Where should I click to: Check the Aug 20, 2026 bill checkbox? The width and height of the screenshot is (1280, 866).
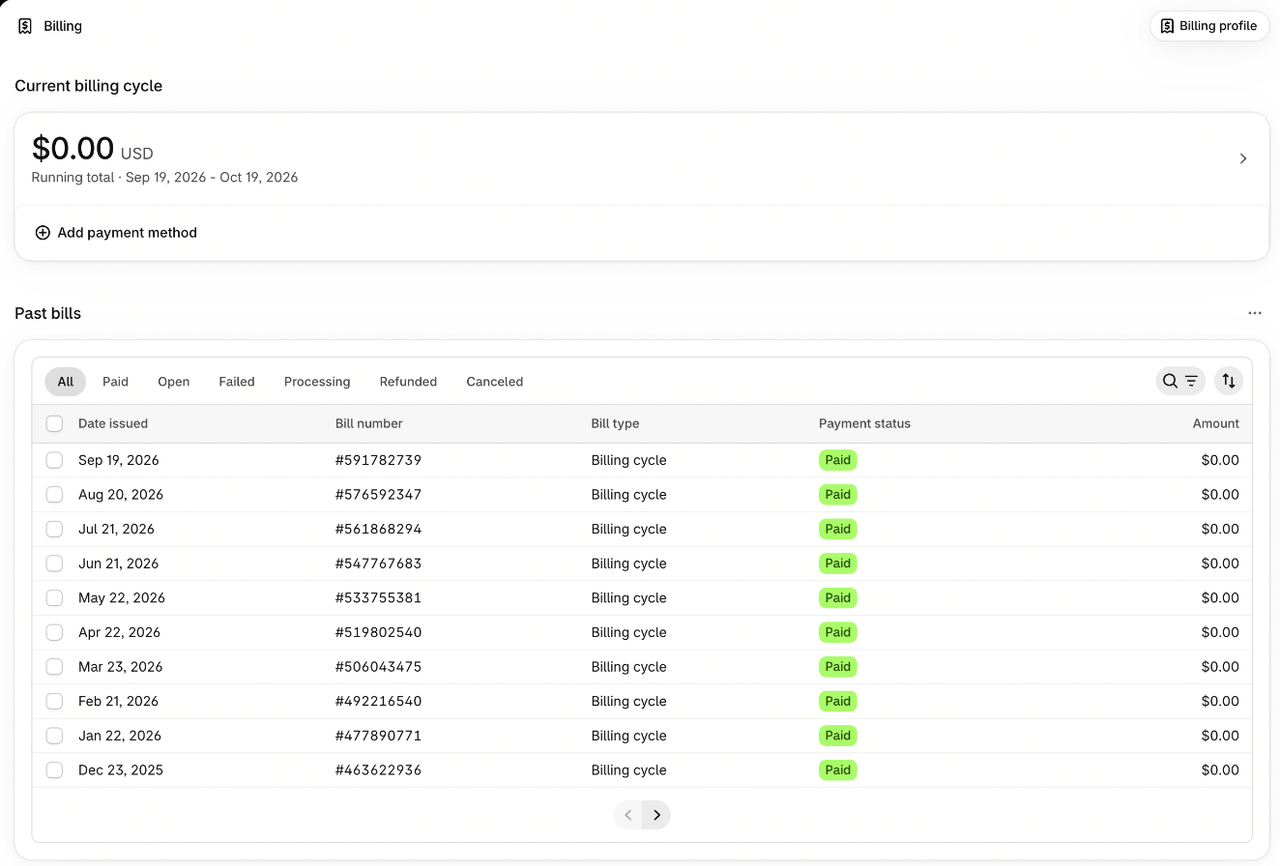pos(54,495)
